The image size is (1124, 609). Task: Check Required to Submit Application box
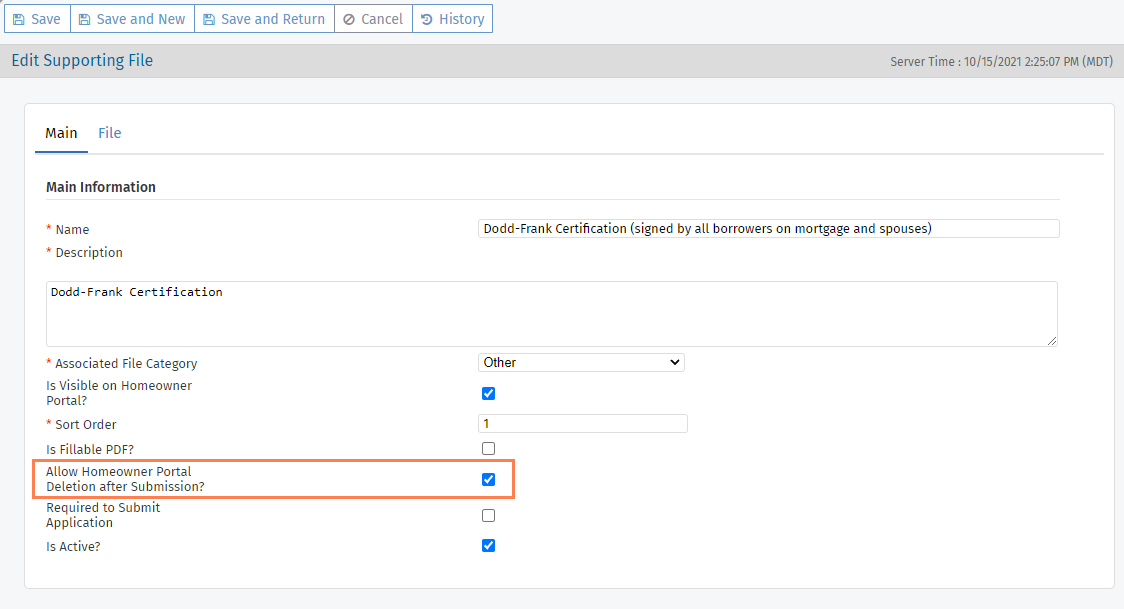tap(488, 515)
